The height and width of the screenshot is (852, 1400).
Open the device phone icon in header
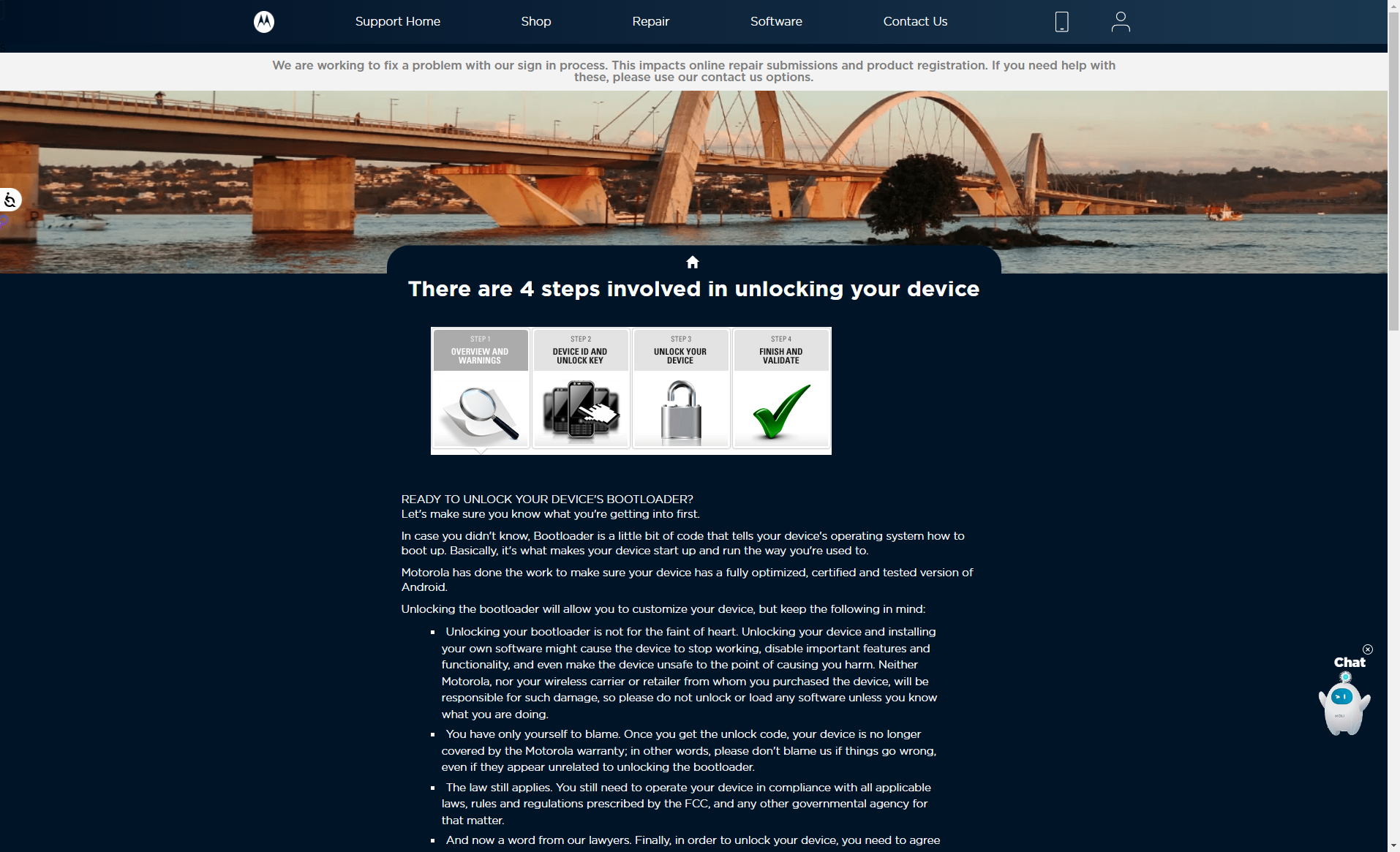[x=1062, y=22]
